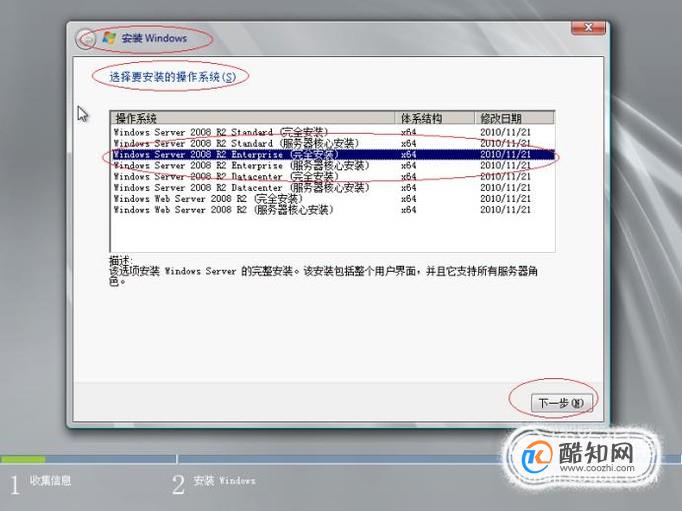The width and height of the screenshot is (682, 511).
Task: Select Windows Server 2008 R2 Enterprise (完全安装) row
Action: tap(333, 154)
